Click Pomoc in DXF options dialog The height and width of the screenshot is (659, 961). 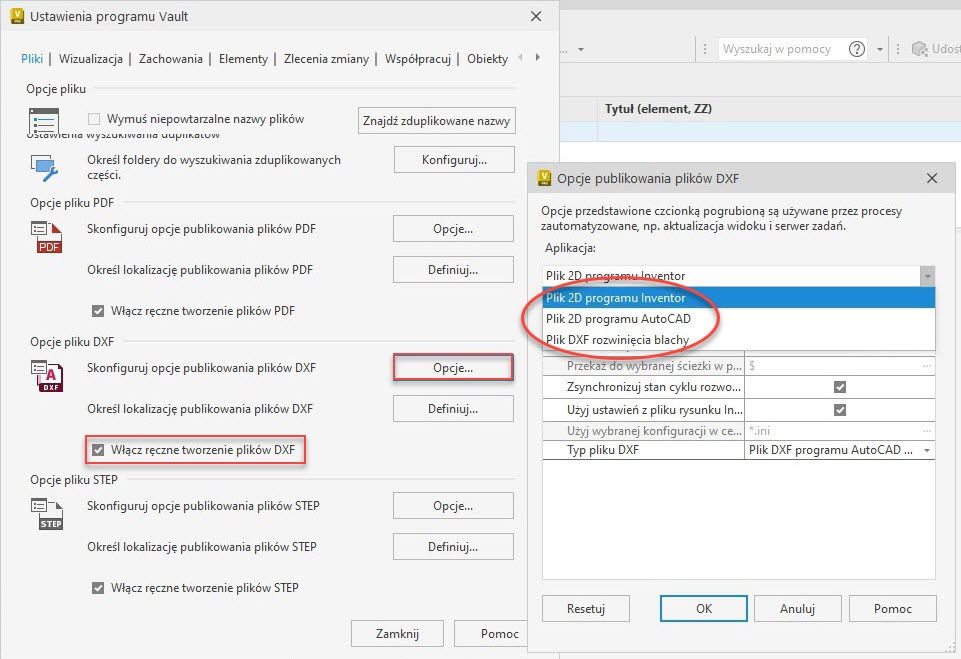pos(892,609)
